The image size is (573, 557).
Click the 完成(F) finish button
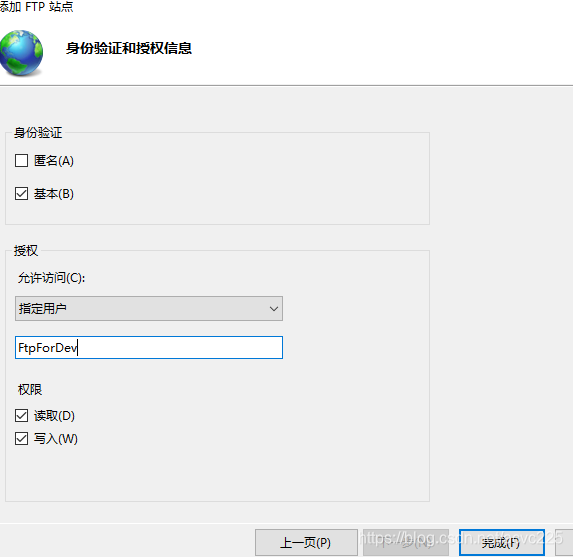pyautogui.click(x=502, y=542)
